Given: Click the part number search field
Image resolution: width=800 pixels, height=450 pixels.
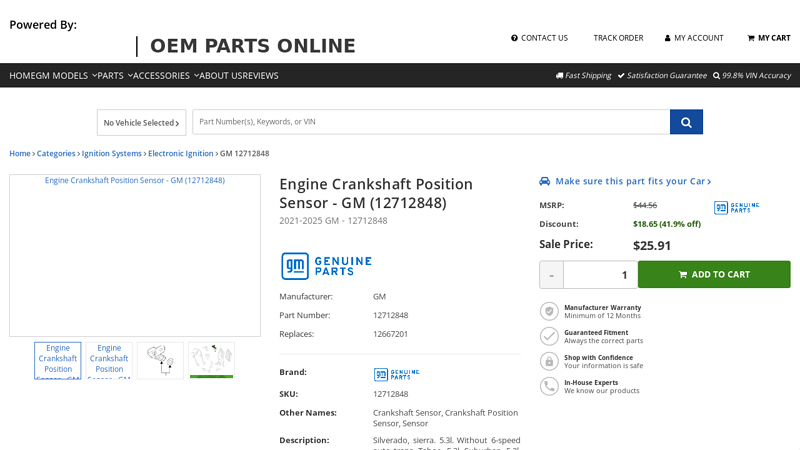Looking at the screenshot, I should coord(430,122).
